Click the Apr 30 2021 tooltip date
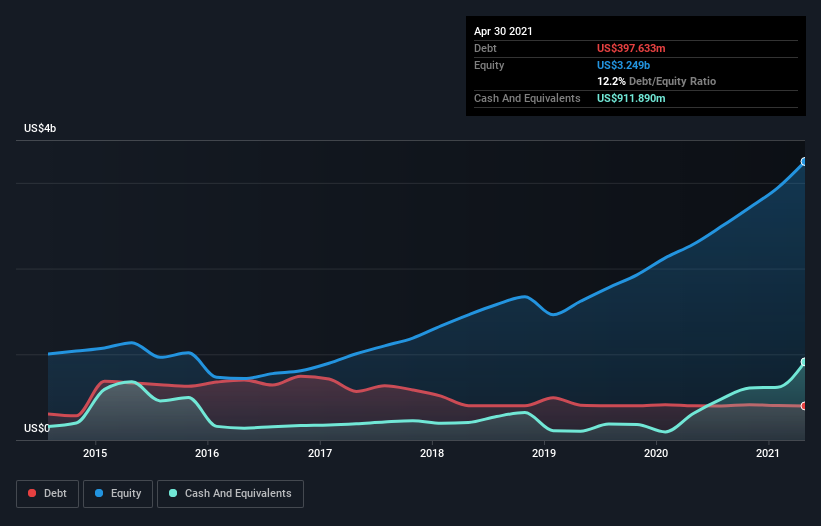This screenshot has height=526, width=821. tap(503, 31)
